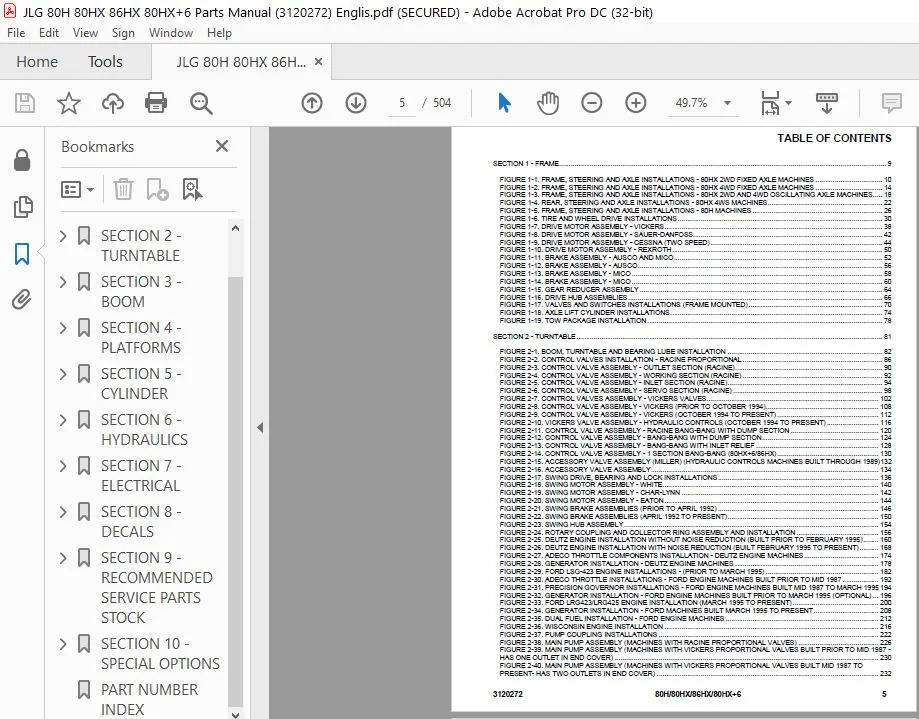Jump to SECTION 8 - DECALS bookmark
This screenshot has width=919, height=719.
141,522
